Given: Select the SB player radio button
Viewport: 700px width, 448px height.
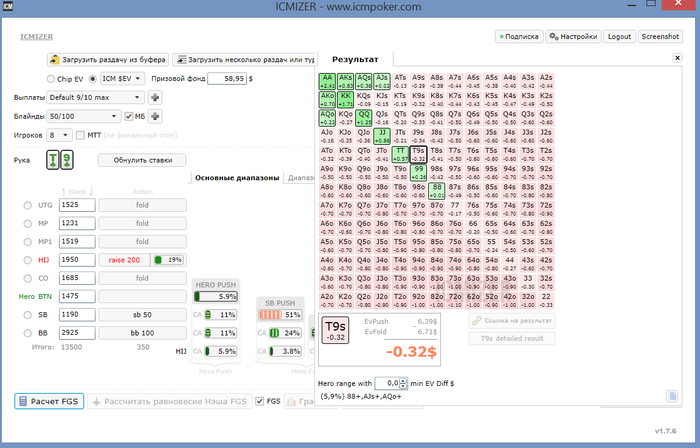Looking at the screenshot, I should (28, 315).
